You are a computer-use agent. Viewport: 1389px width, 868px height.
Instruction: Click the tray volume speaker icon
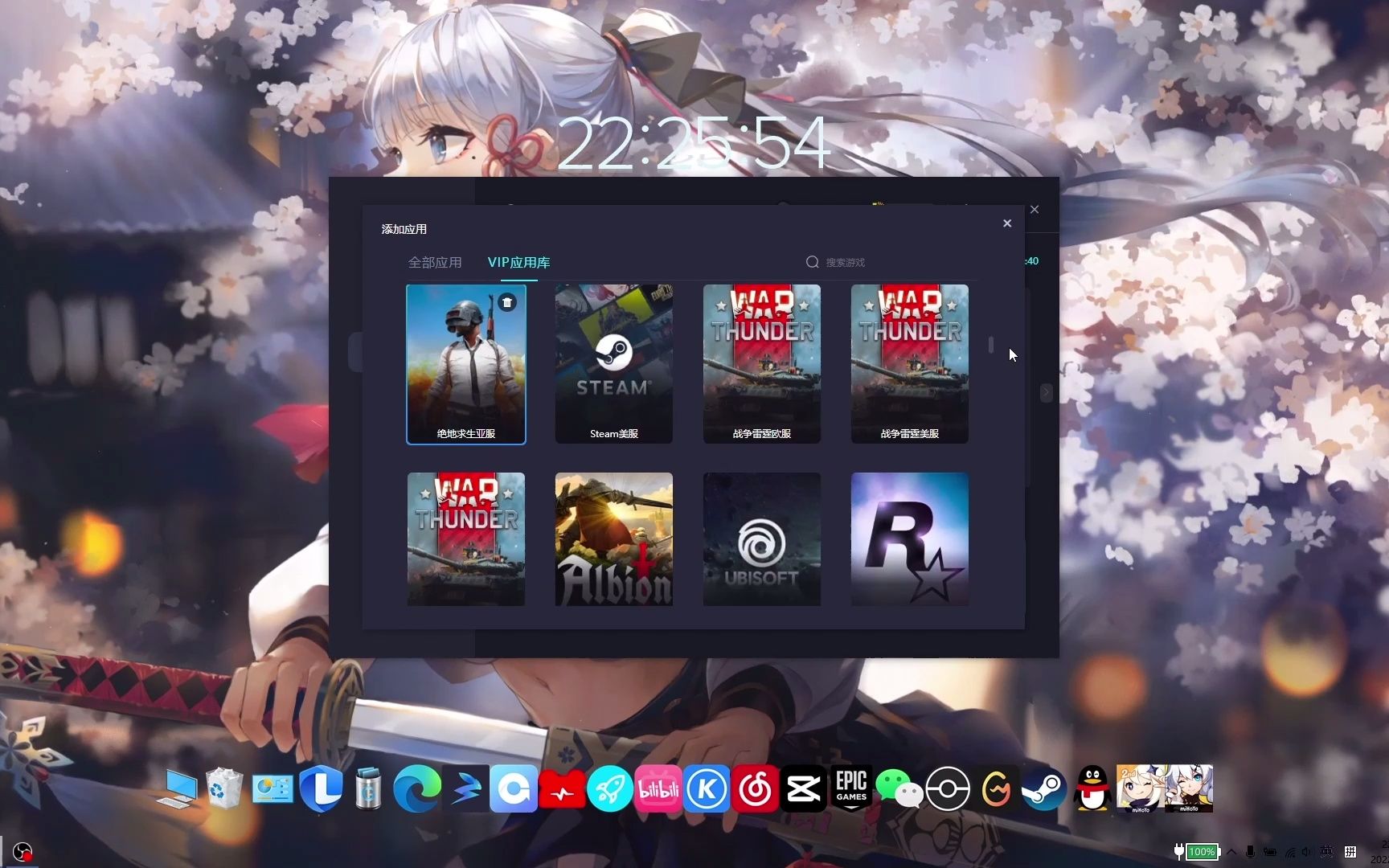[1306, 852]
